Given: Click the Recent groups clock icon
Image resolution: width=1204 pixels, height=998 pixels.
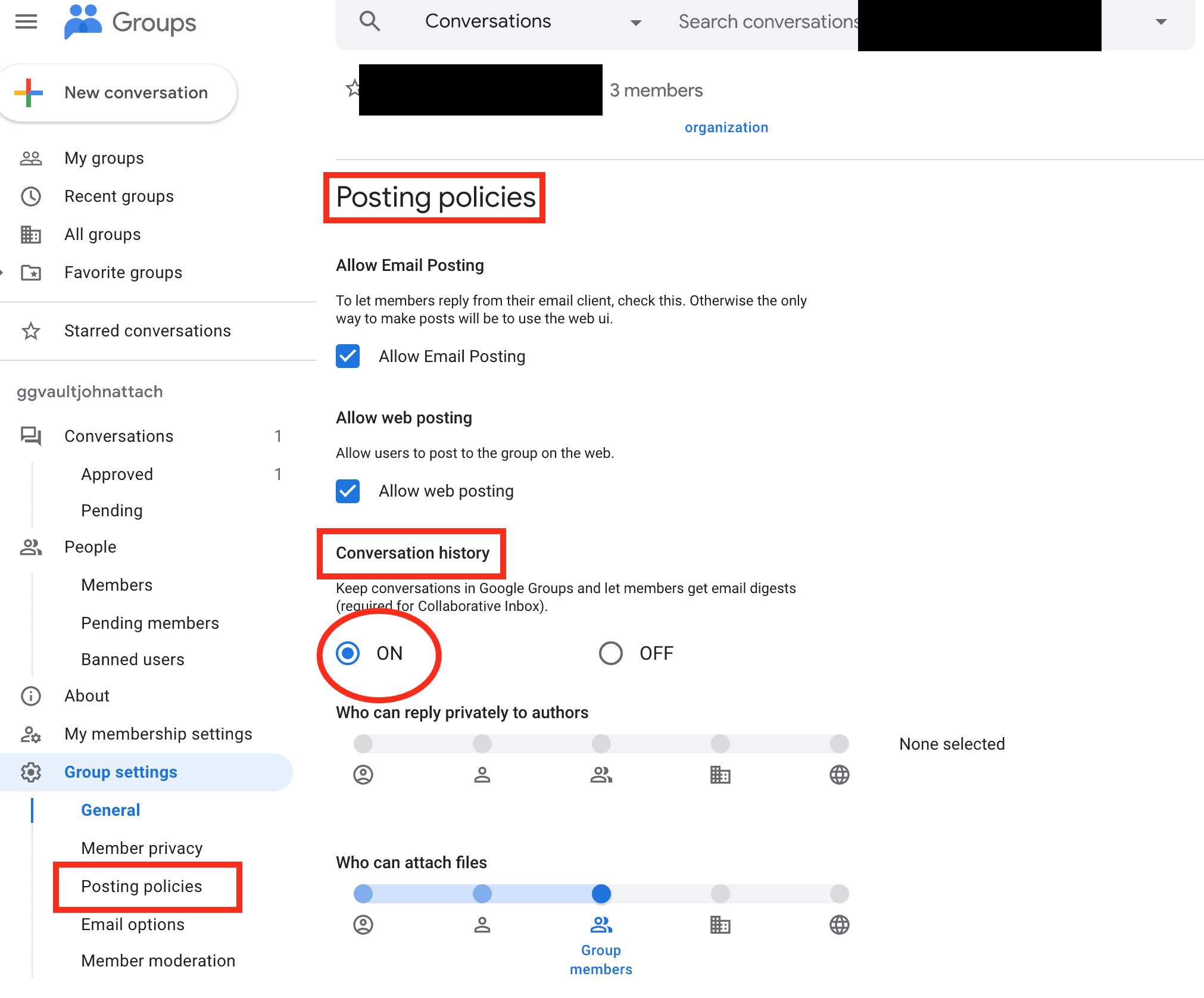Looking at the screenshot, I should [x=31, y=197].
